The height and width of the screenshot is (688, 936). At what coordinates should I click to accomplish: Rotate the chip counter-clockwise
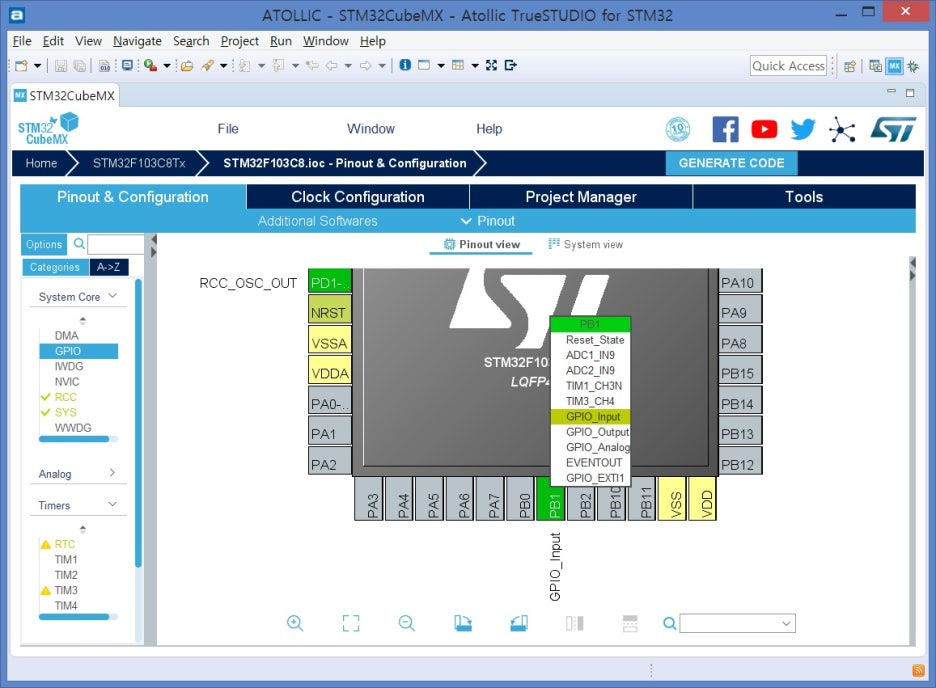(519, 623)
